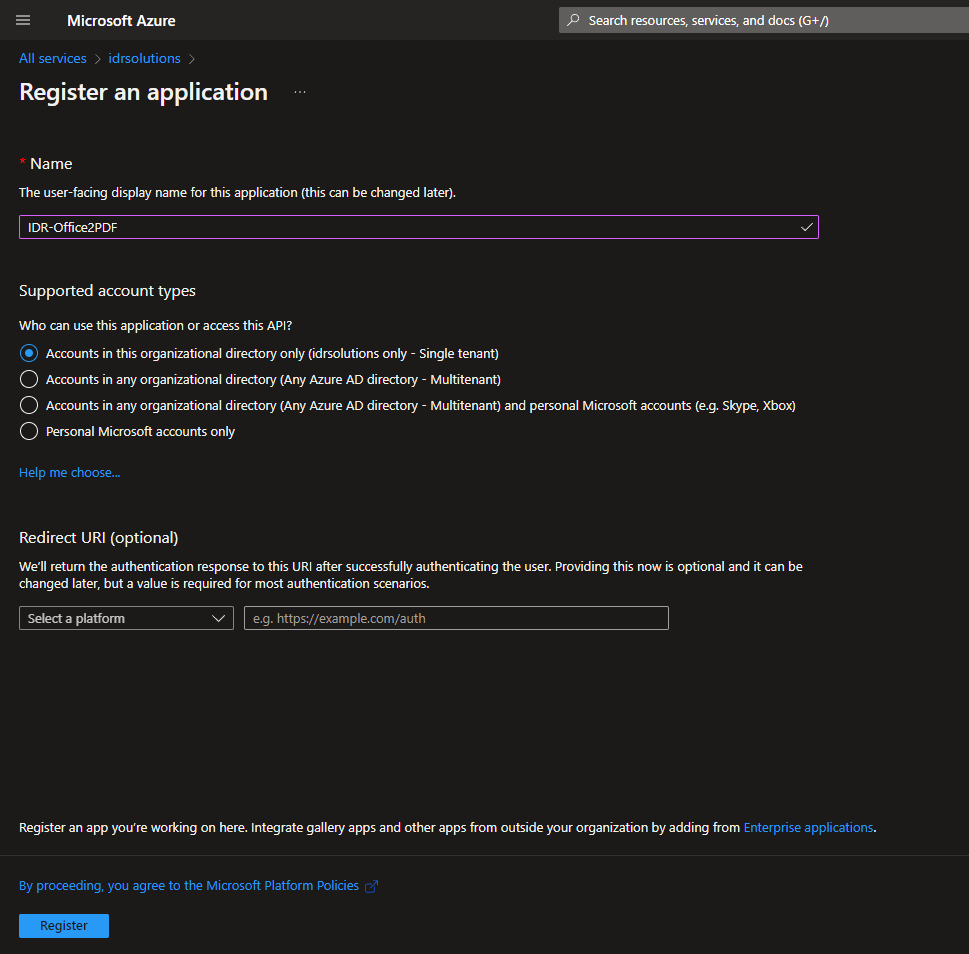This screenshot has width=969, height=954.
Task: Open Help me choose link
Action: pyautogui.click(x=69, y=473)
